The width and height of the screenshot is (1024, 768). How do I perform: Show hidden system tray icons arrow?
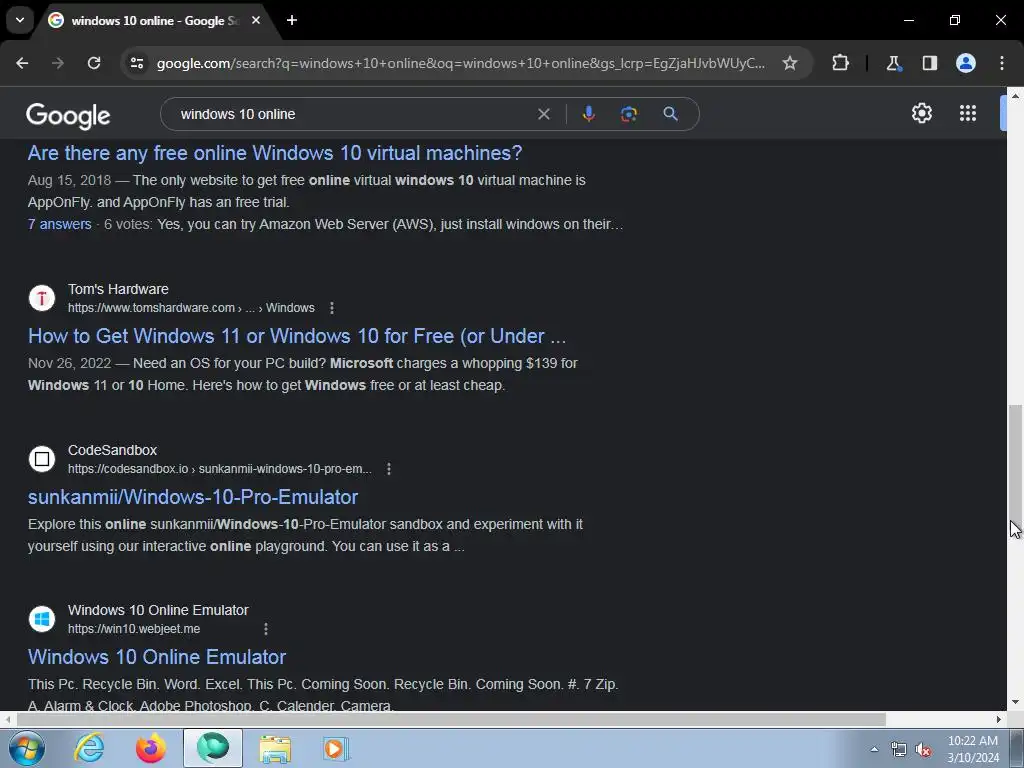874,750
